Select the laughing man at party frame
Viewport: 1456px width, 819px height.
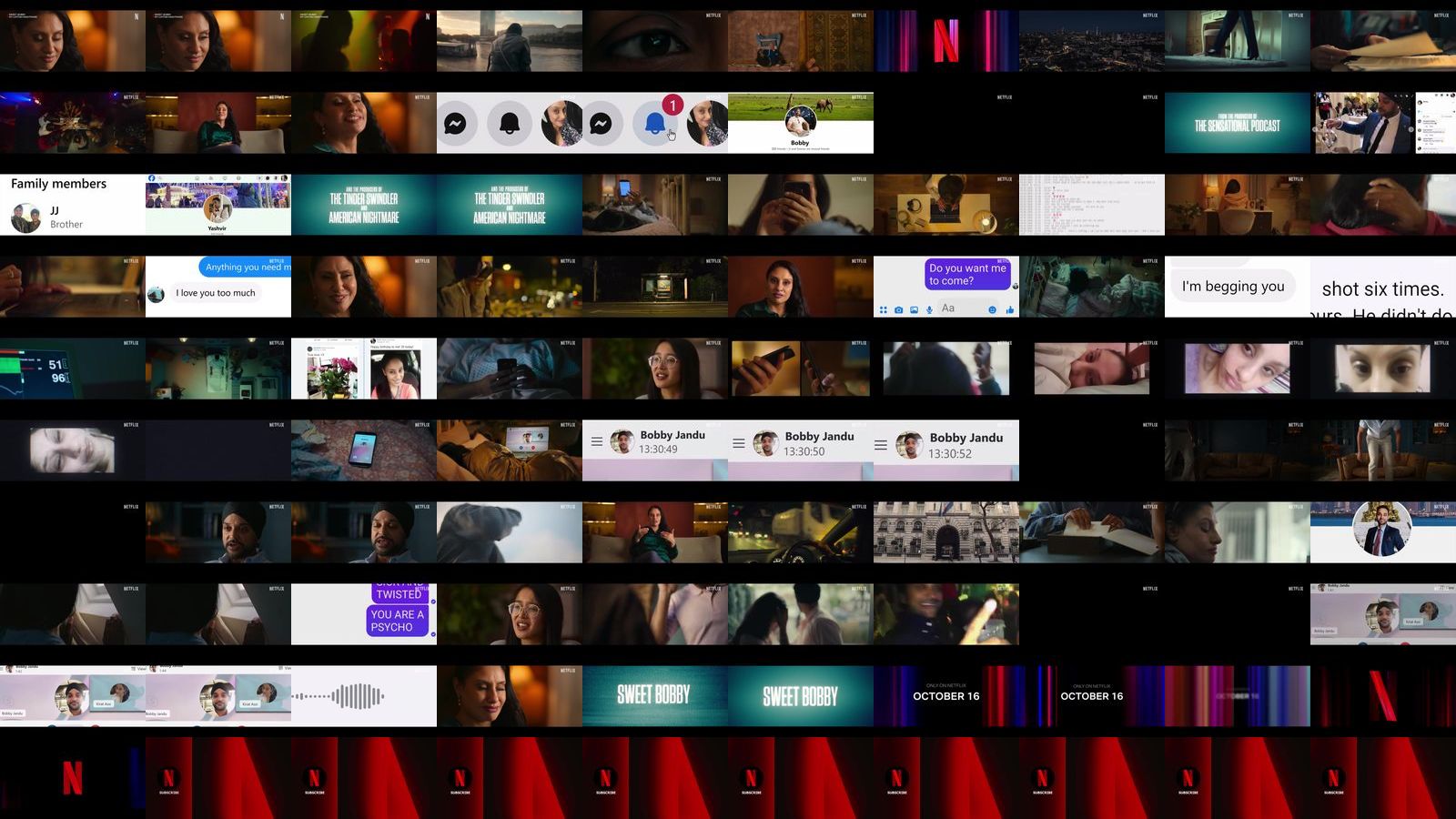click(946, 614)
